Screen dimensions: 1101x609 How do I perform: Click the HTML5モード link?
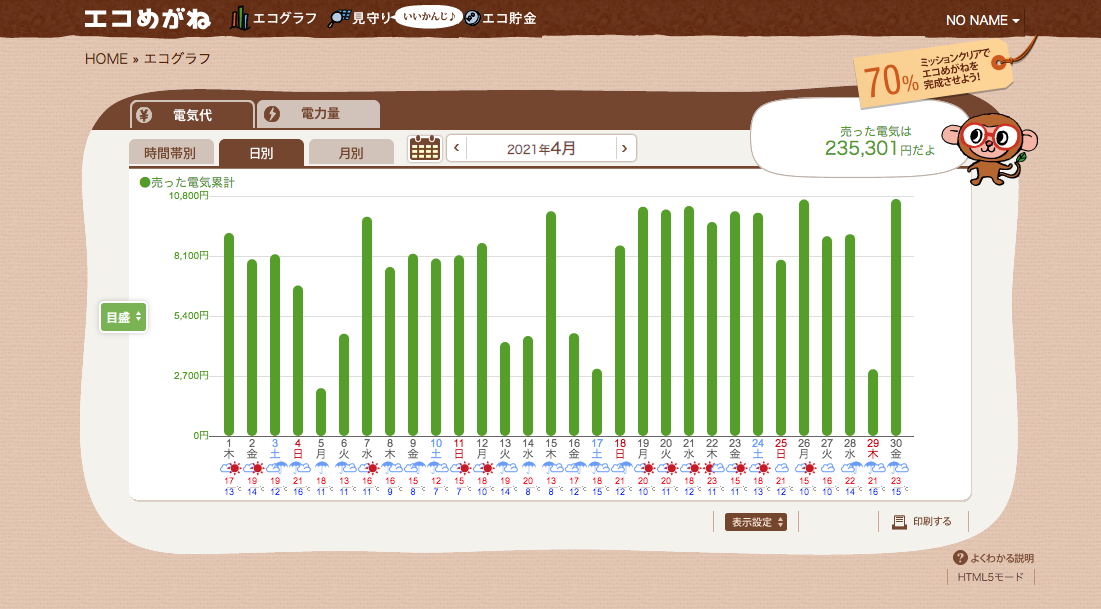(x=990, y=577)
